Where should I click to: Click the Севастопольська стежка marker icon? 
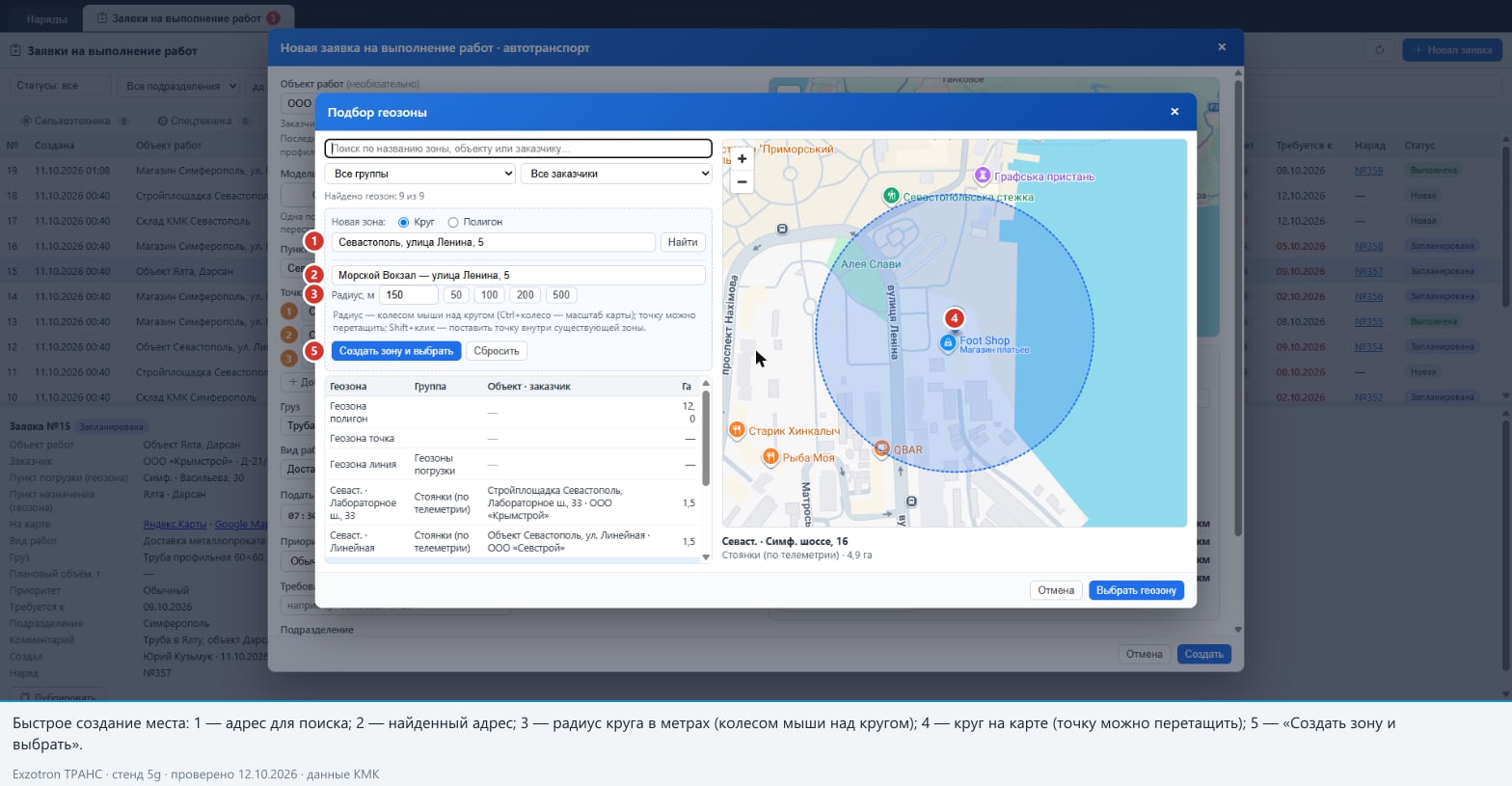click(892, 196)
